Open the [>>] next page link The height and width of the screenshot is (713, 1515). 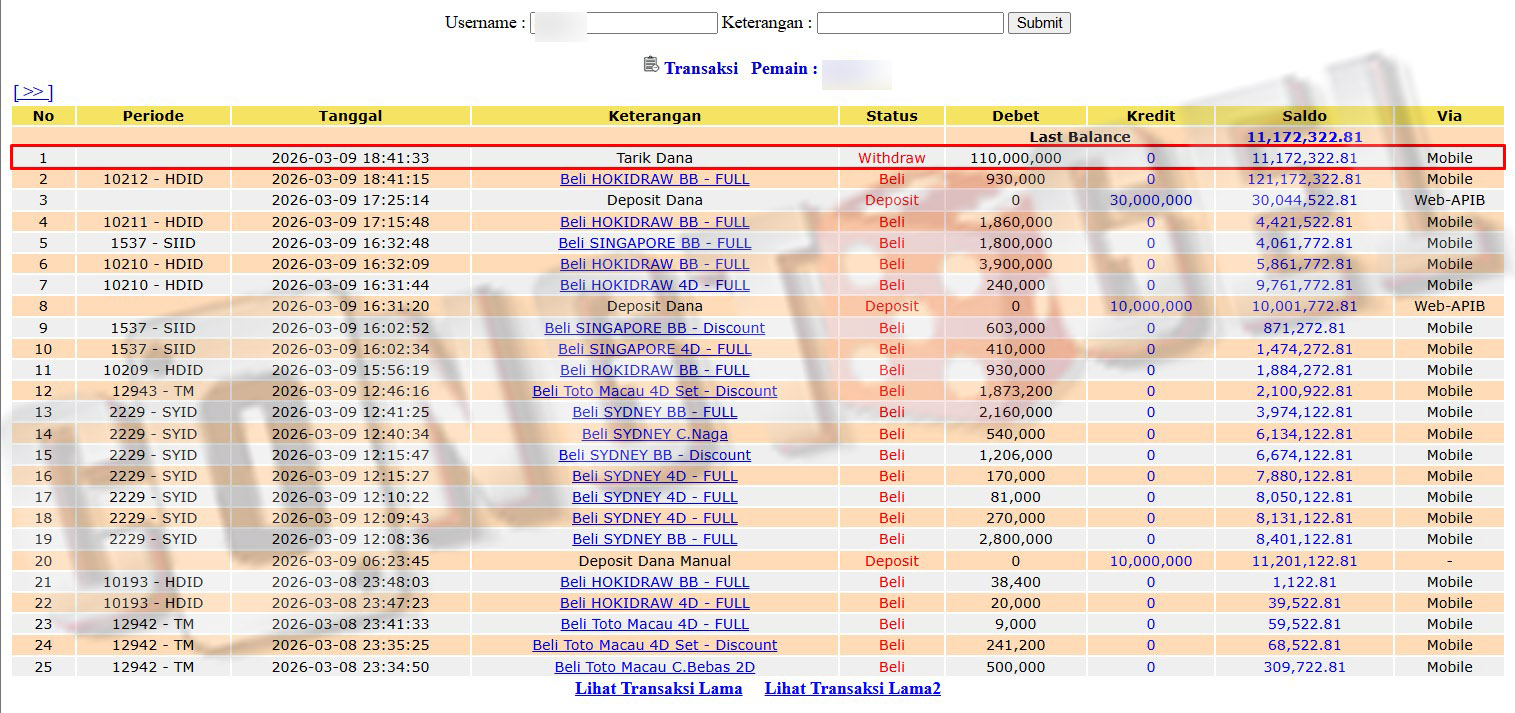[x=33, y=92]
